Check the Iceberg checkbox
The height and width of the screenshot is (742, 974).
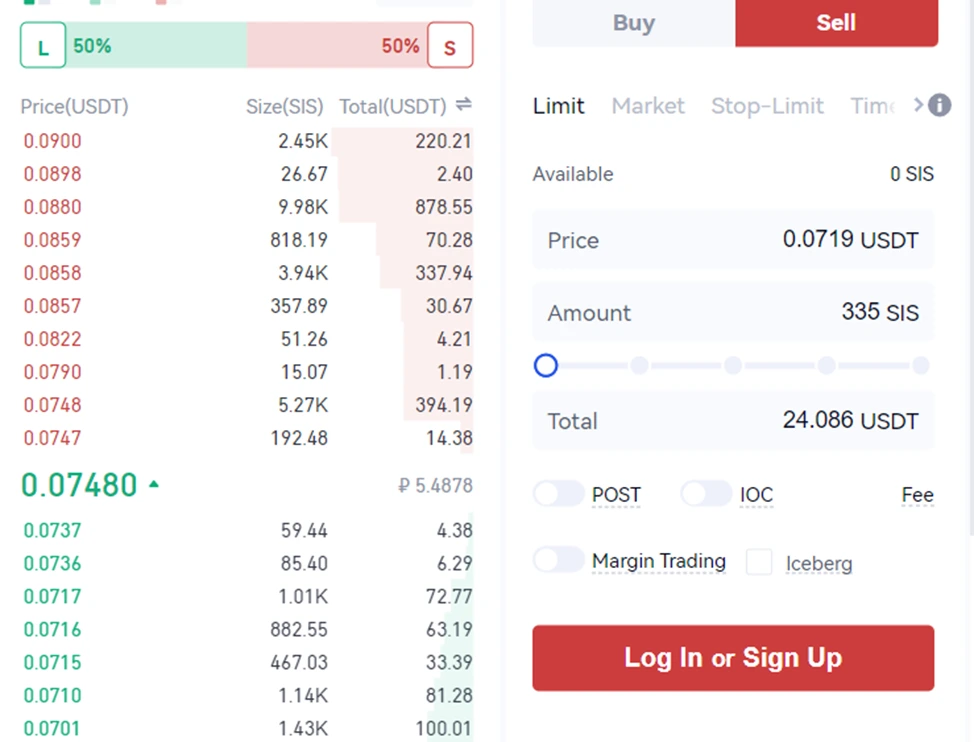pyautogui.click(x=759, y=563)
